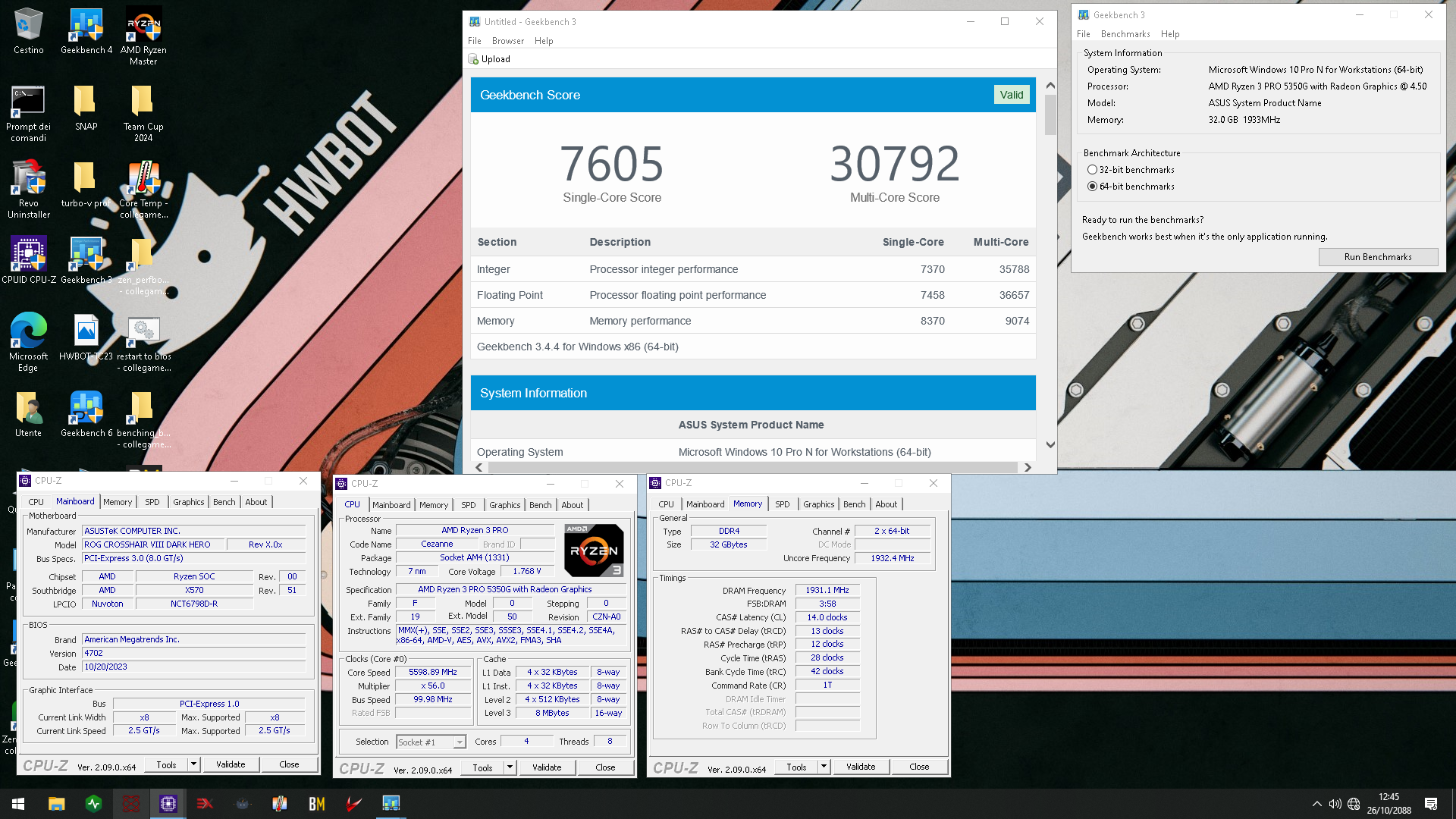Screen dimensions: 1456x819
Task: Show hidden tray icons chevron
Action: pos(1316,804)
